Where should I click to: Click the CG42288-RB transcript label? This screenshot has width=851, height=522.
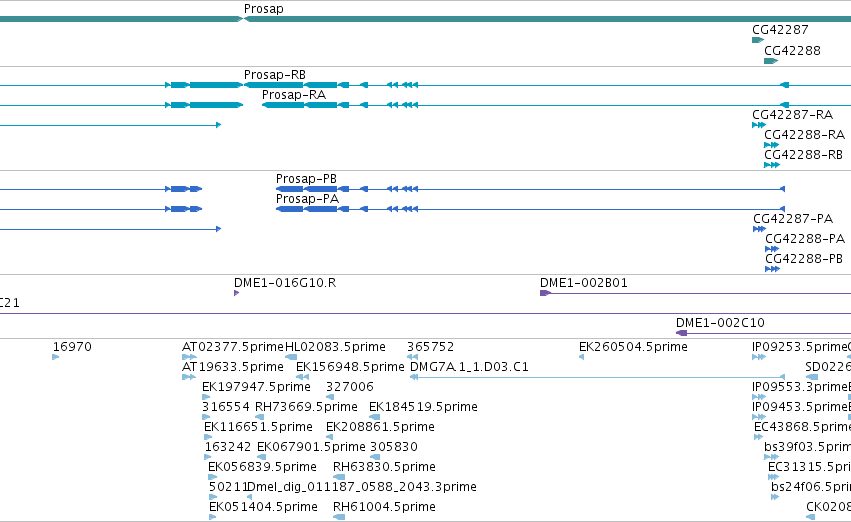(803, 155)
